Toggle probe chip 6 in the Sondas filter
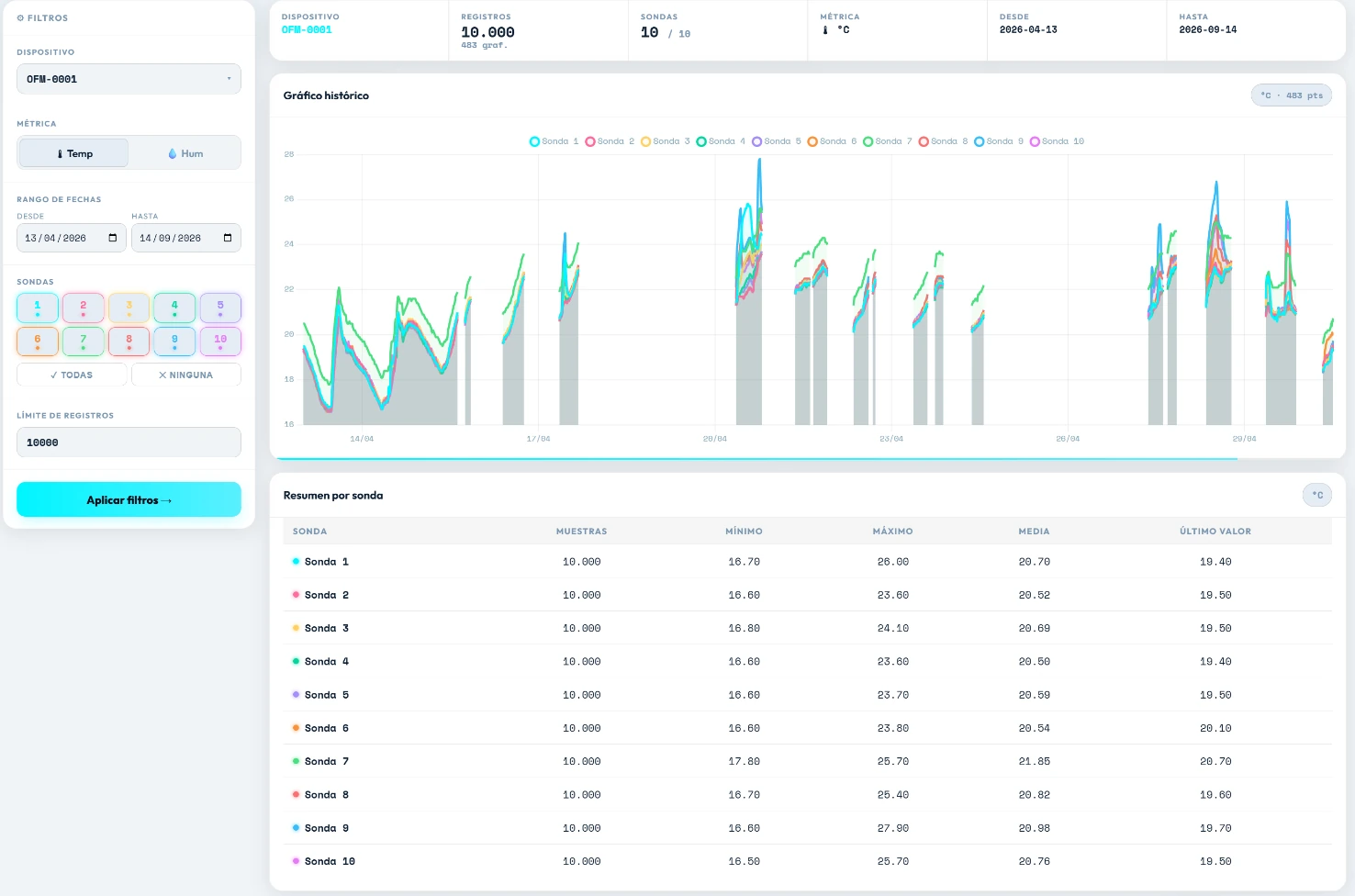The image size is (1355, 896). click(38, 342)
